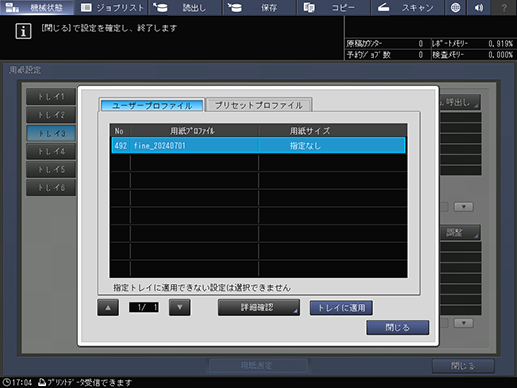Click the upper background dropdown arrow
517x388 pixels.
coord(463,207)
